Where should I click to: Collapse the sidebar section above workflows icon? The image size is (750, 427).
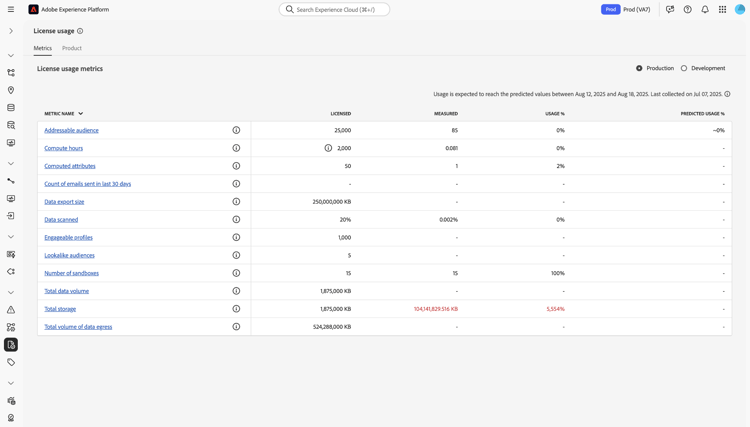coord(11,55)
